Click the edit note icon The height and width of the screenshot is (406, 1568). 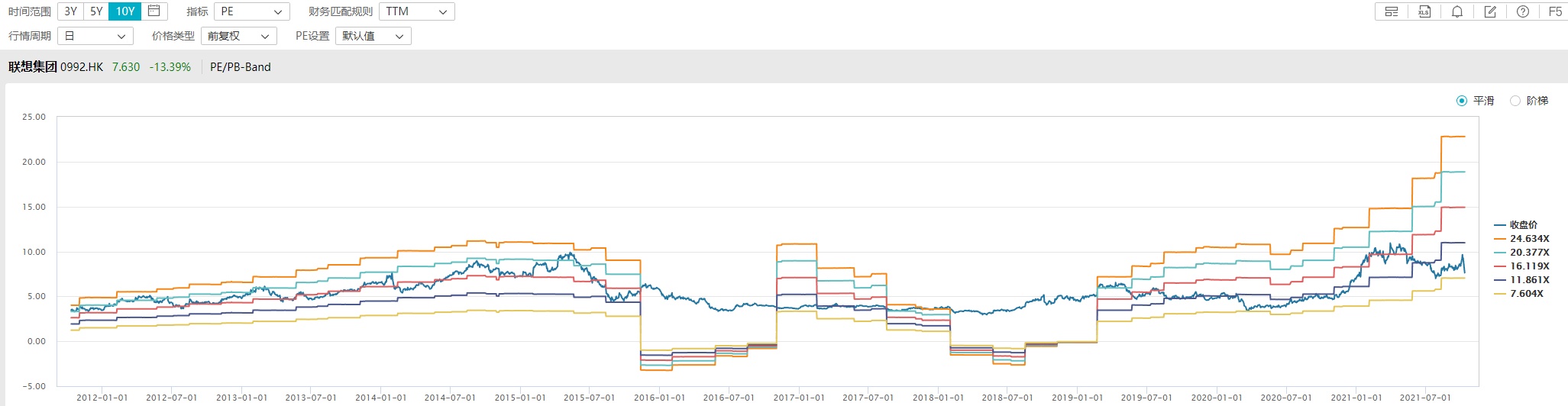click(x=1490, y=11)
